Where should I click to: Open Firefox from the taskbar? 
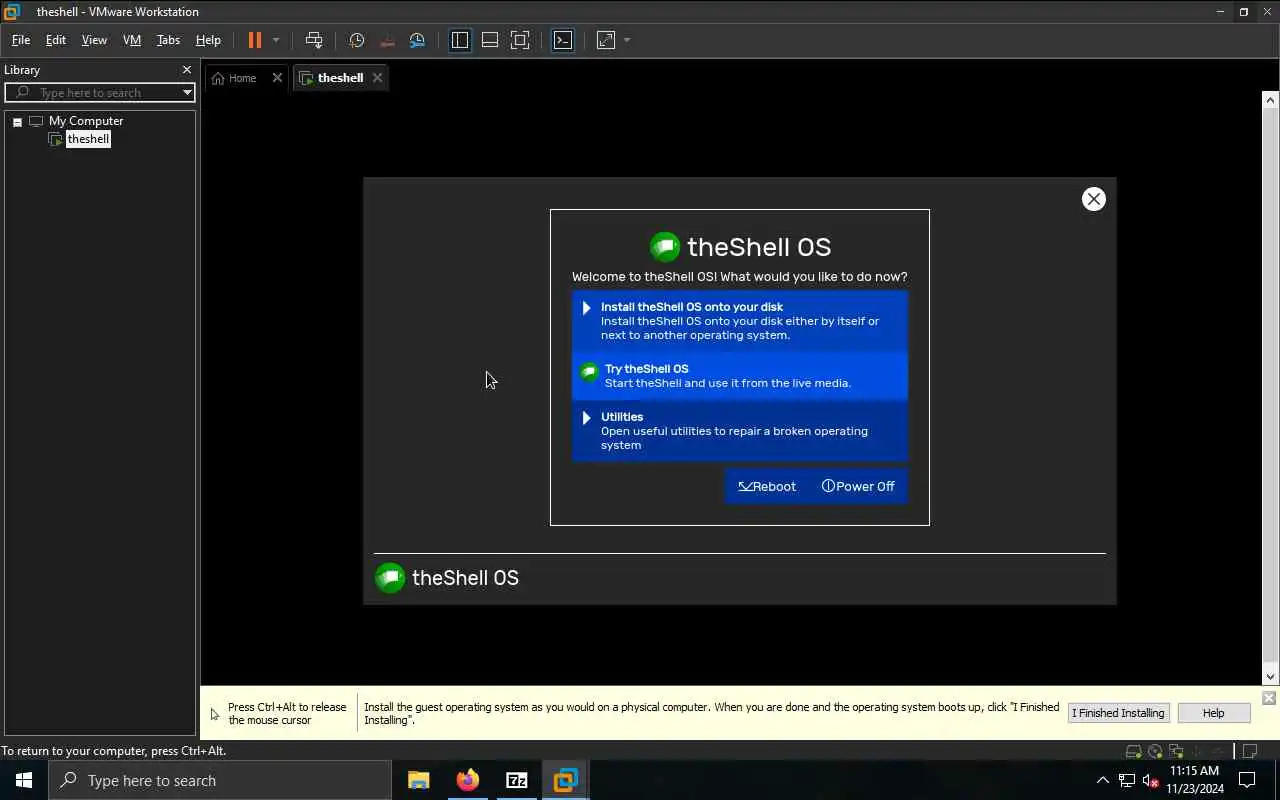click(467, 780)
